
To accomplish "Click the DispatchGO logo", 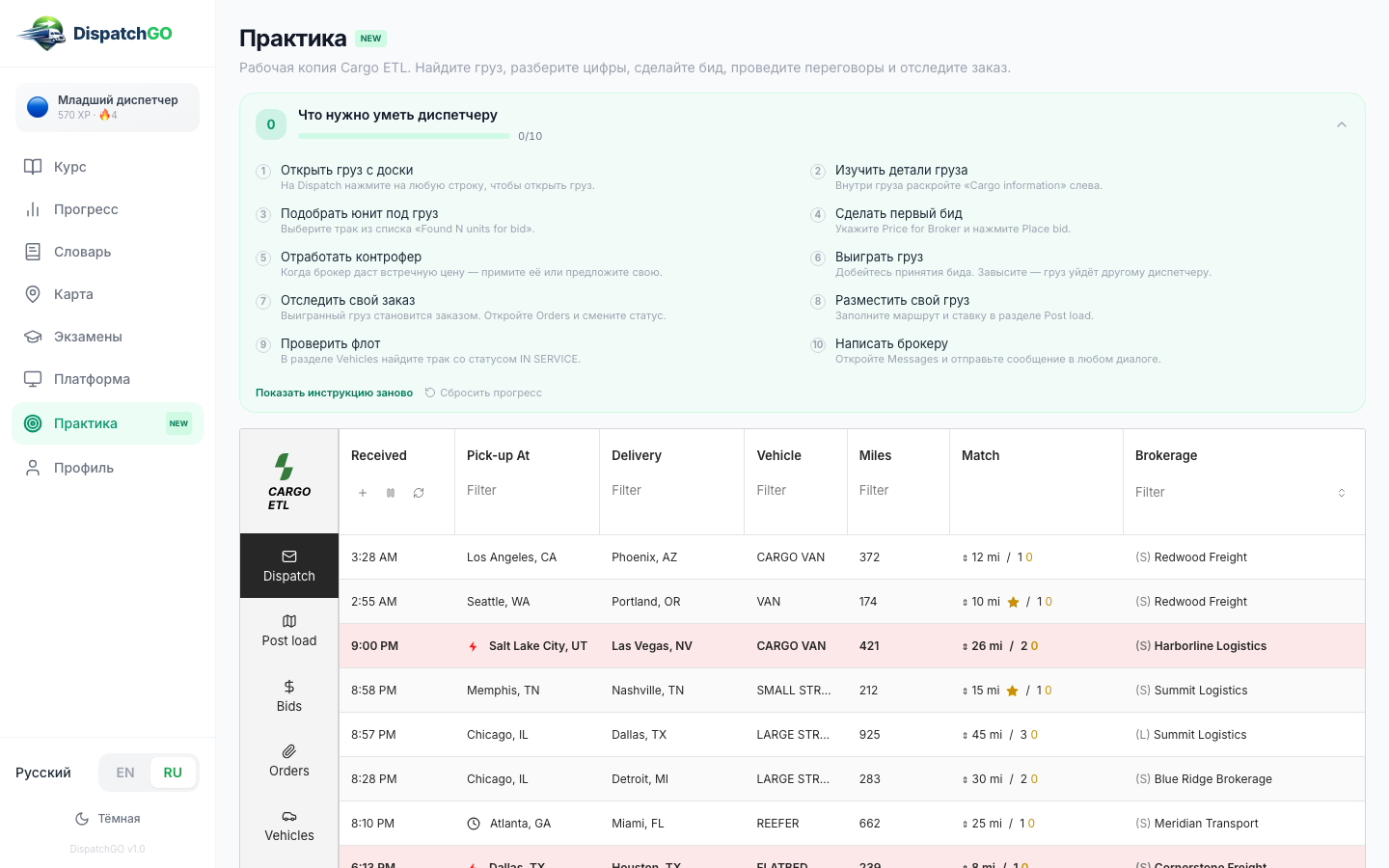I will [x=95, y=34].
